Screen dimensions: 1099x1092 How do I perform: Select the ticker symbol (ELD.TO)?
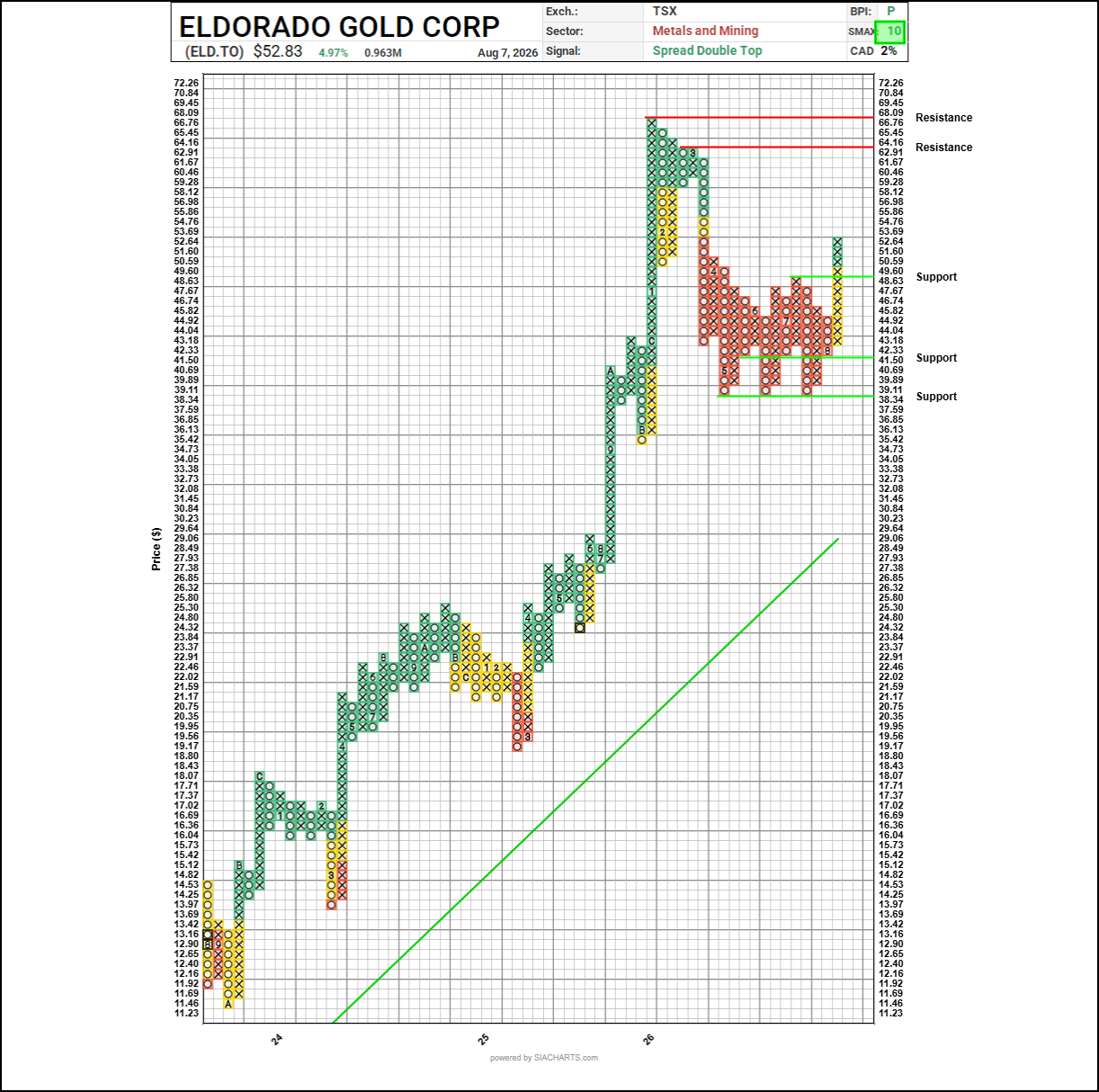coord(214,51)
